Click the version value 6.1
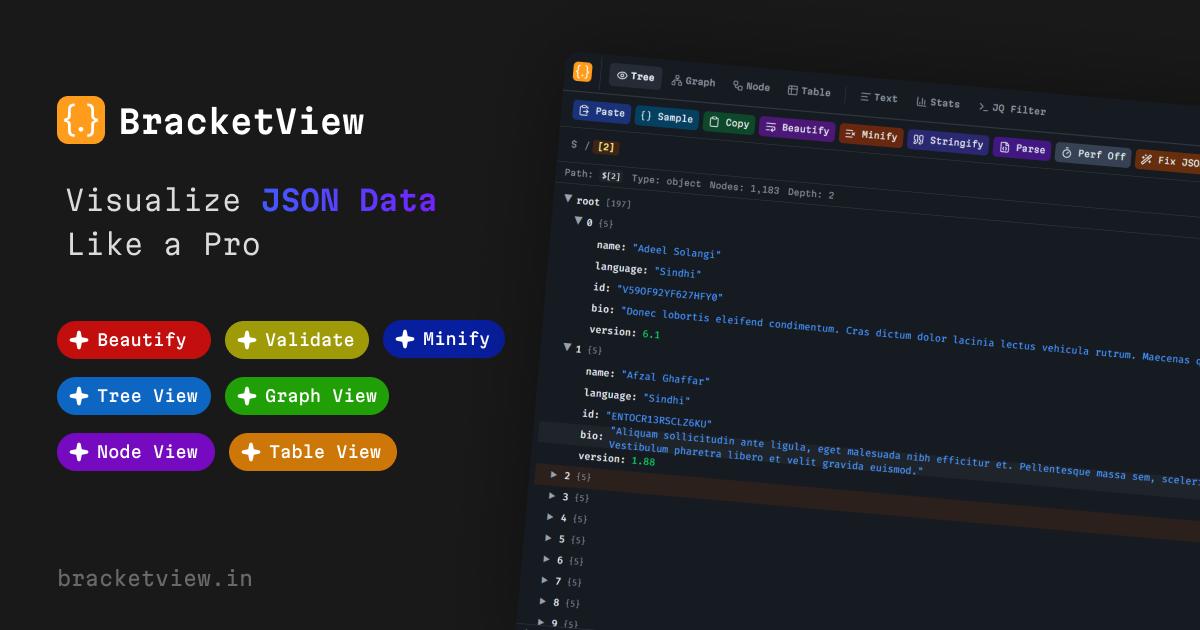The width and height of the screenshot is (1200, 630). coord(651,334)
